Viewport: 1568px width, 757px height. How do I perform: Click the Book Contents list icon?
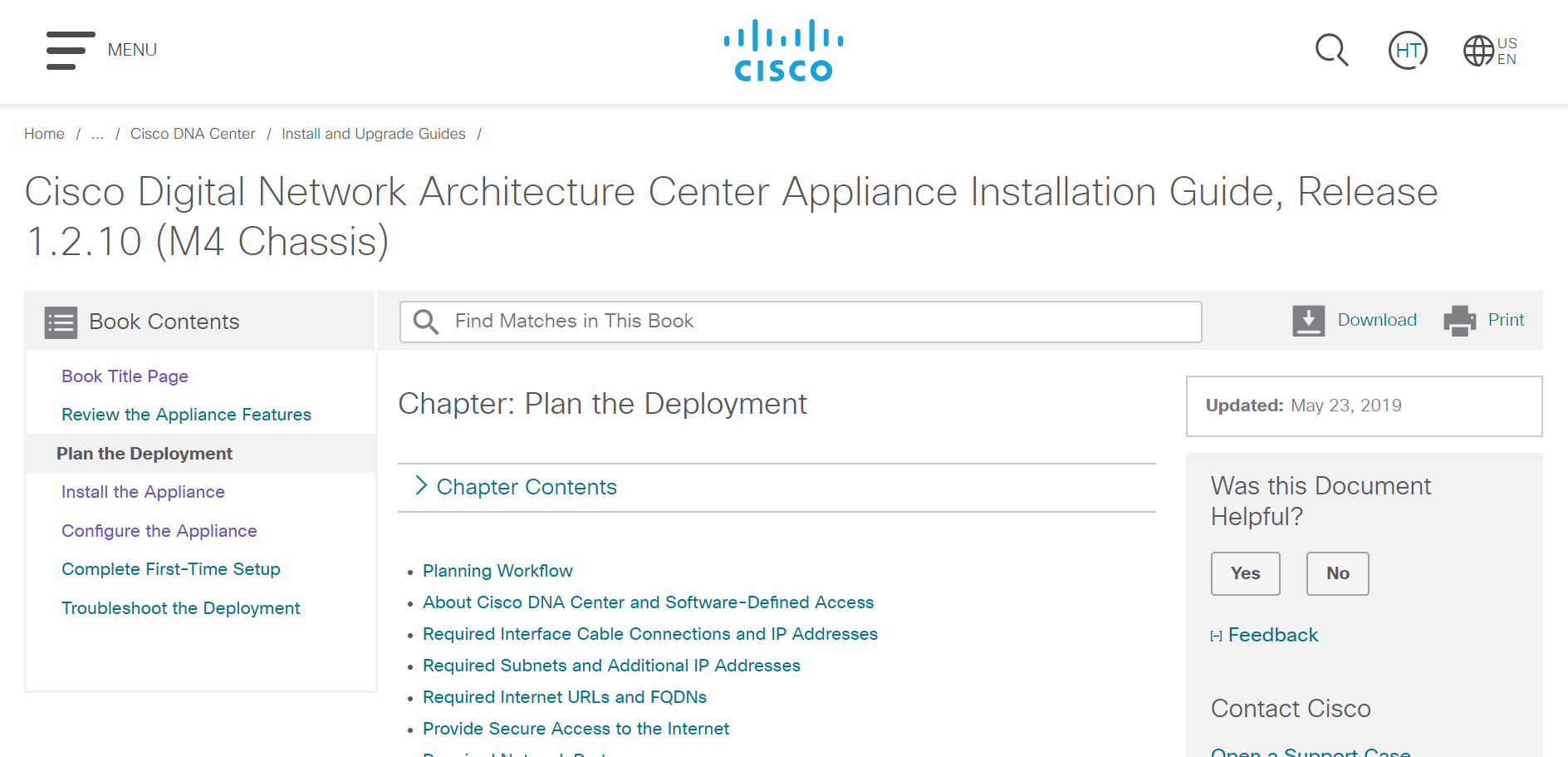[x=61, y=322]
